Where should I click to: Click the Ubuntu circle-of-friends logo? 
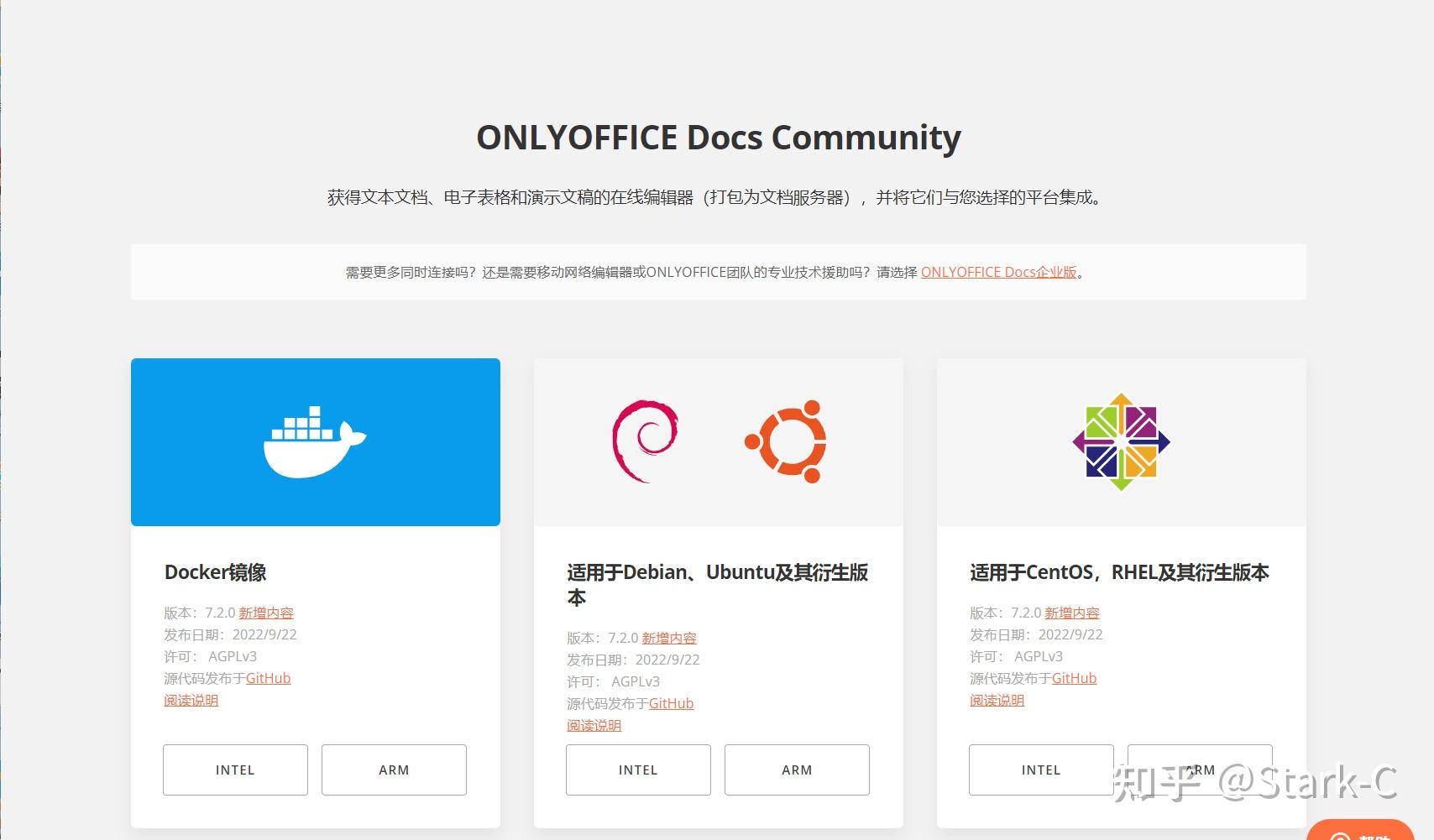click(x=788, y=442)
